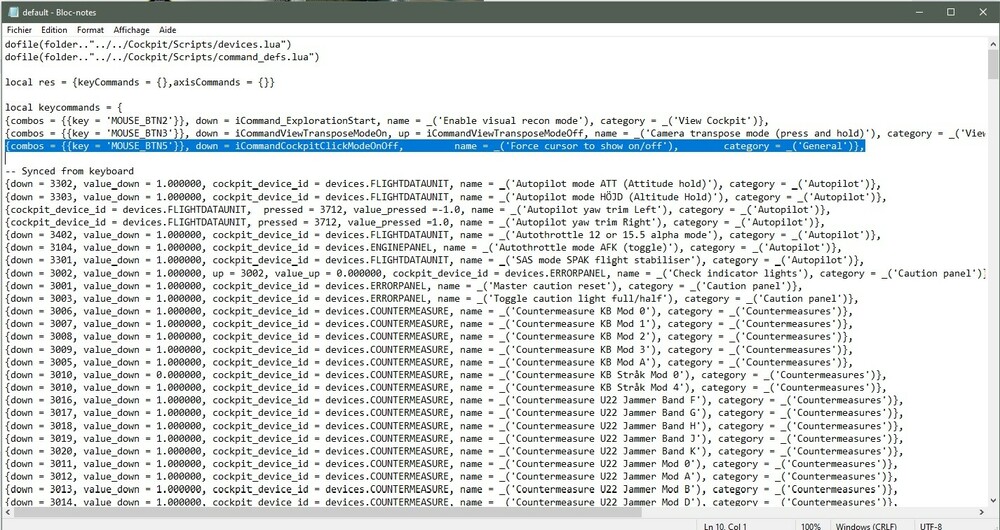
Task: Maximize the Bloc-notes window
Action: click(950, 12)
